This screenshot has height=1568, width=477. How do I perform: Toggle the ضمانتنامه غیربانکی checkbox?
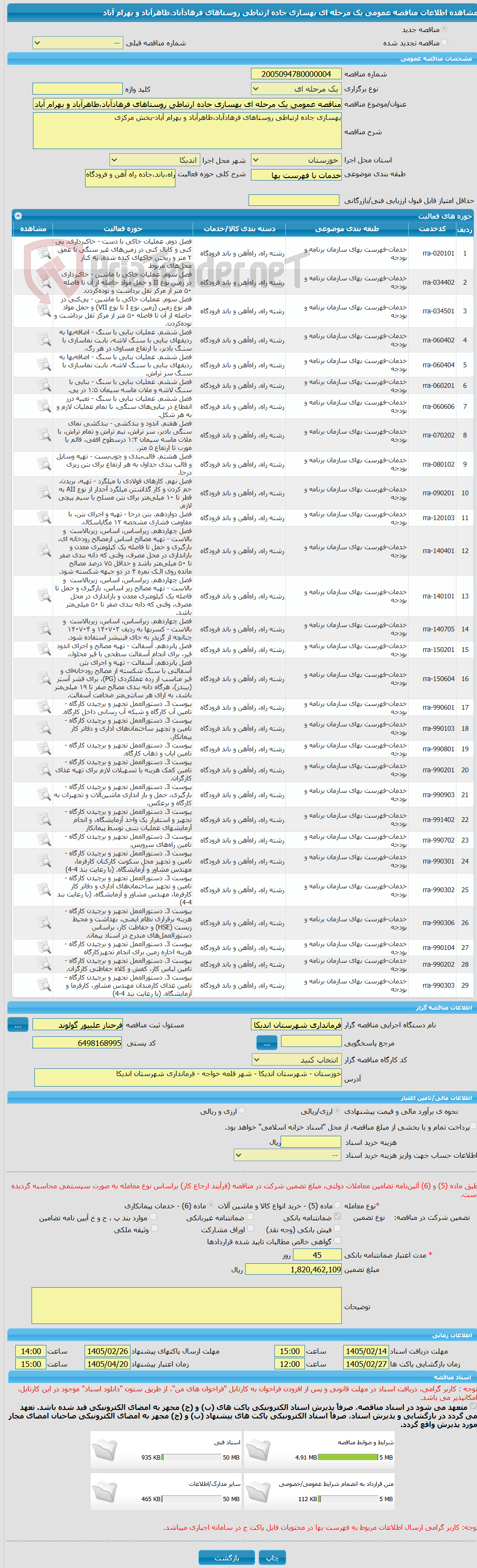coord(250,1216)
